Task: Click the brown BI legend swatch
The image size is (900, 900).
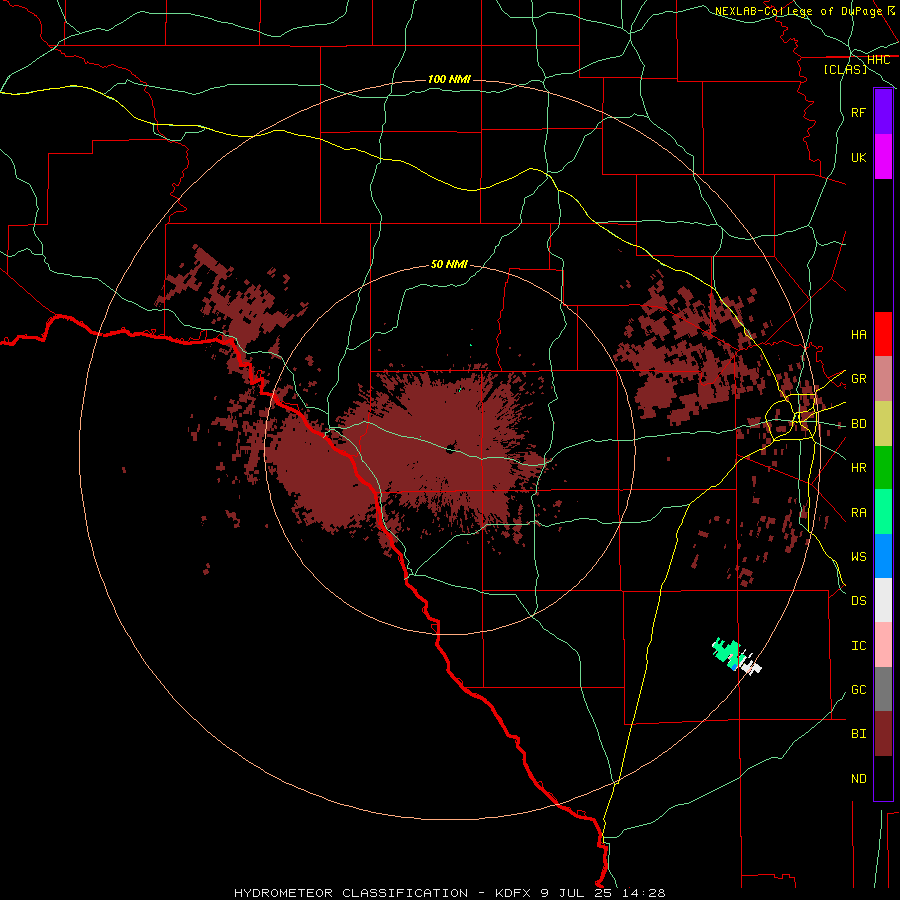Action: [x=883, y=734]
